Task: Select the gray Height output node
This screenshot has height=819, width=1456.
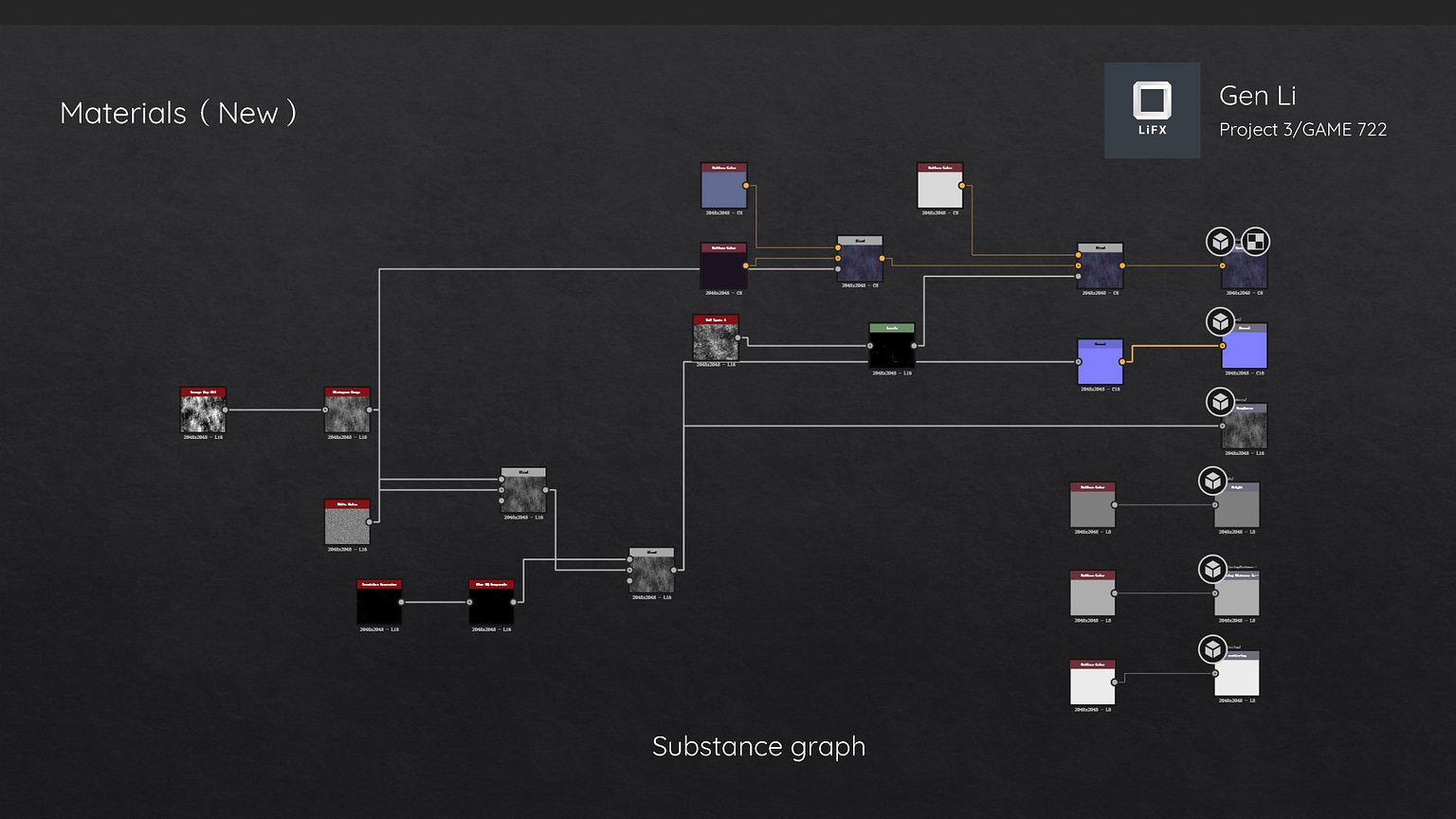Action: 1236,505
